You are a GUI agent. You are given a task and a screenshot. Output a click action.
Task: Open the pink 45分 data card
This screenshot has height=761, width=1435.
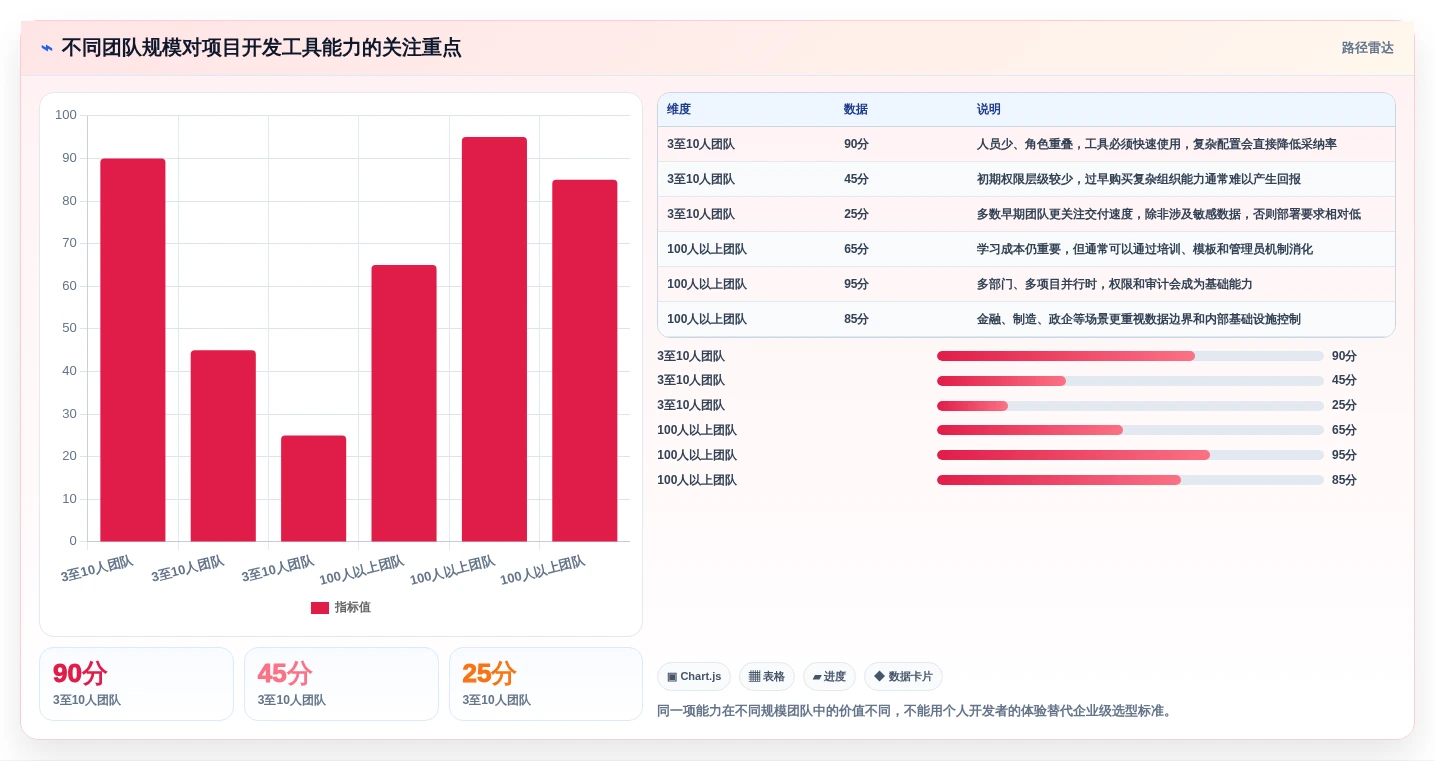pos(341,684)
